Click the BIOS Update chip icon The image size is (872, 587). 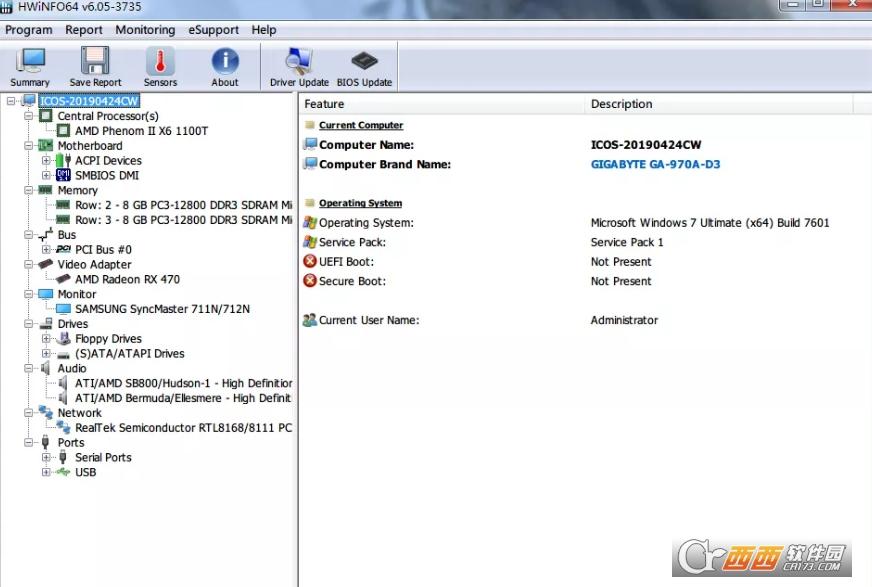point(364,66)
